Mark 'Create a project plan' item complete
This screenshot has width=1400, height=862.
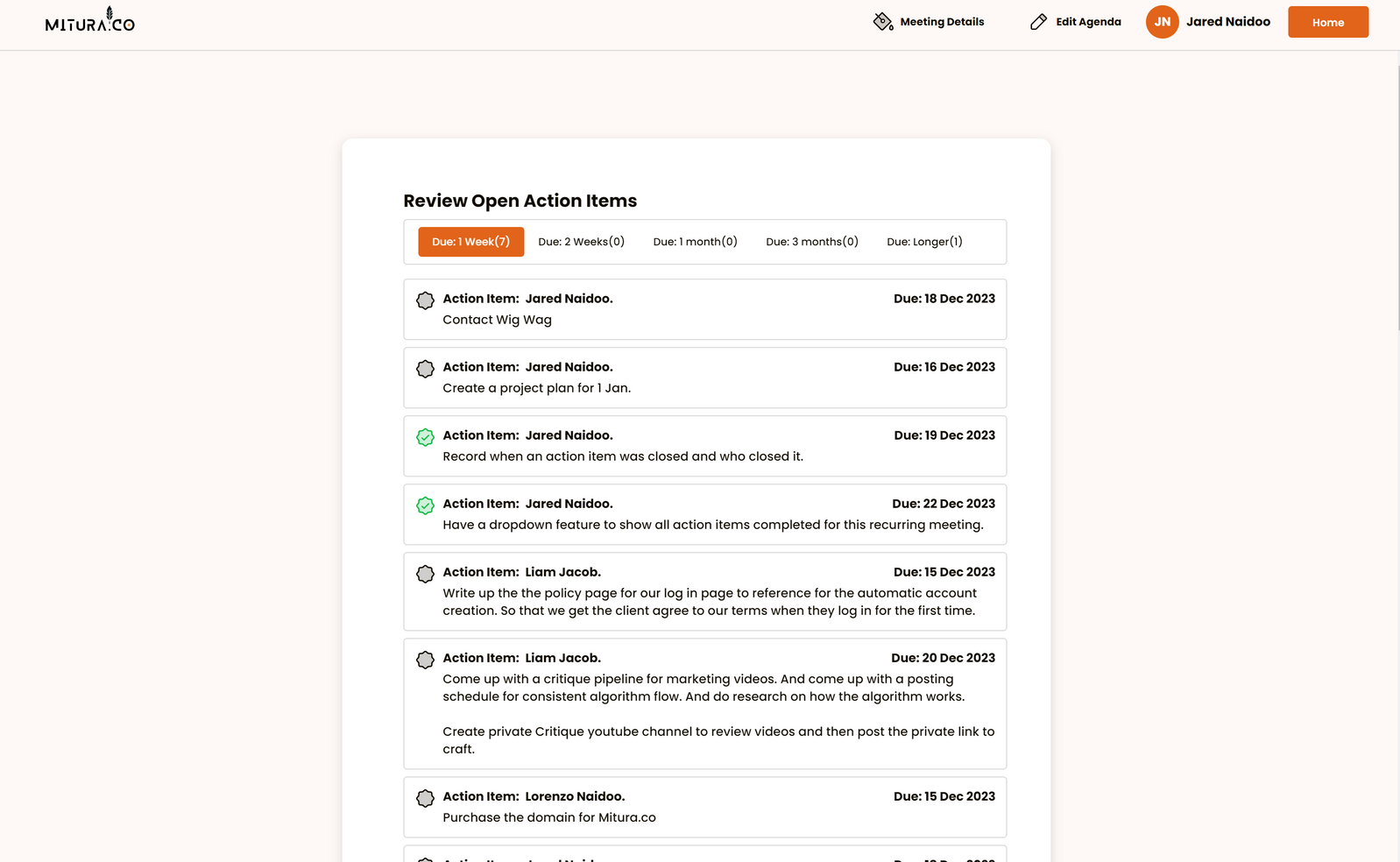pyautogui.click(x=425, y=369)
